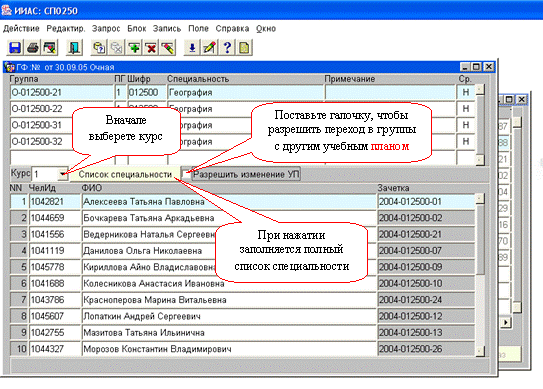This screenshot has height=389, width=543.
Task: Click the Exit door icon
Action: [74, 47]
